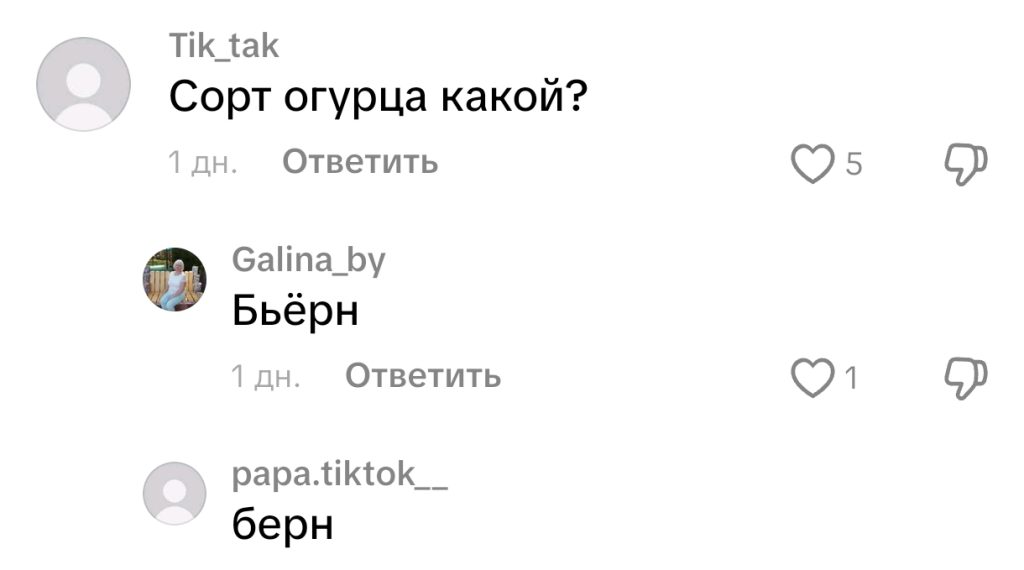Tap the like count 5 on Tik_tak's comment

(x=853, y=164)
